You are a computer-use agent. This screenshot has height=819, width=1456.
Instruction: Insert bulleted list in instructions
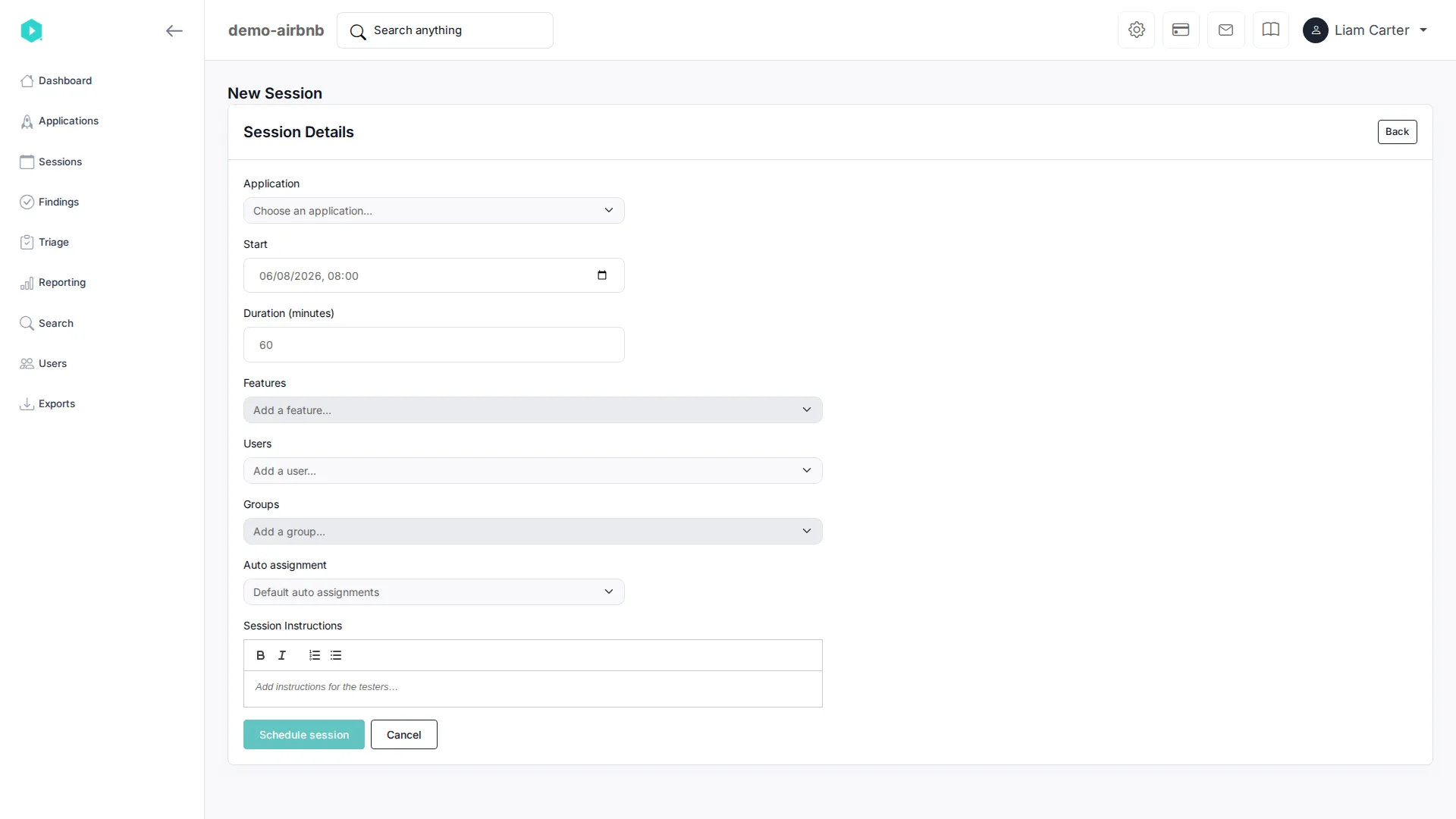tap(336, 655)
